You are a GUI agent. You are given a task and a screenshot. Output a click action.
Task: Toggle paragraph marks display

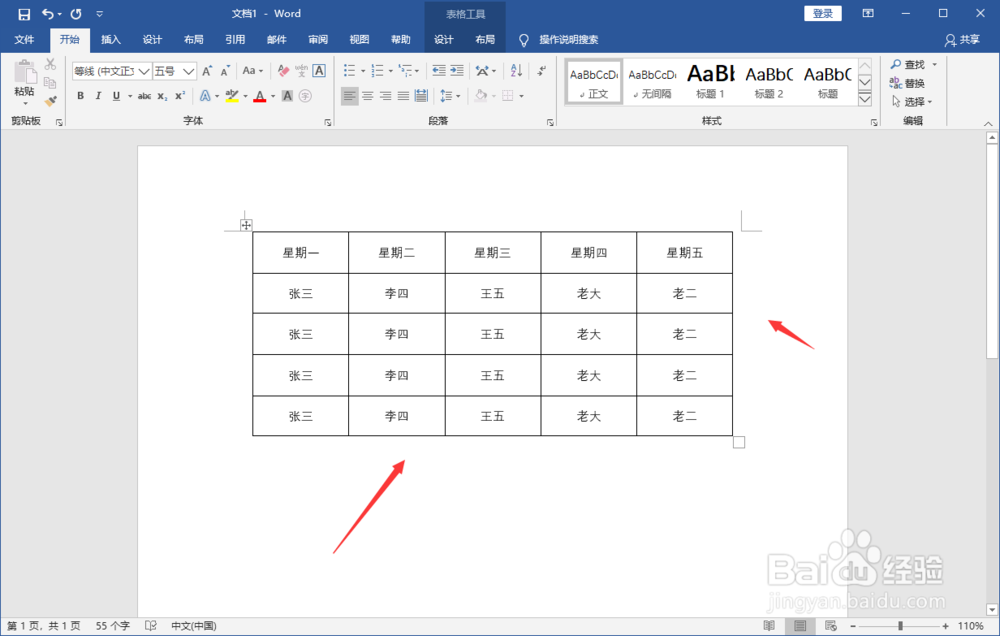click(x=542, y=70)
